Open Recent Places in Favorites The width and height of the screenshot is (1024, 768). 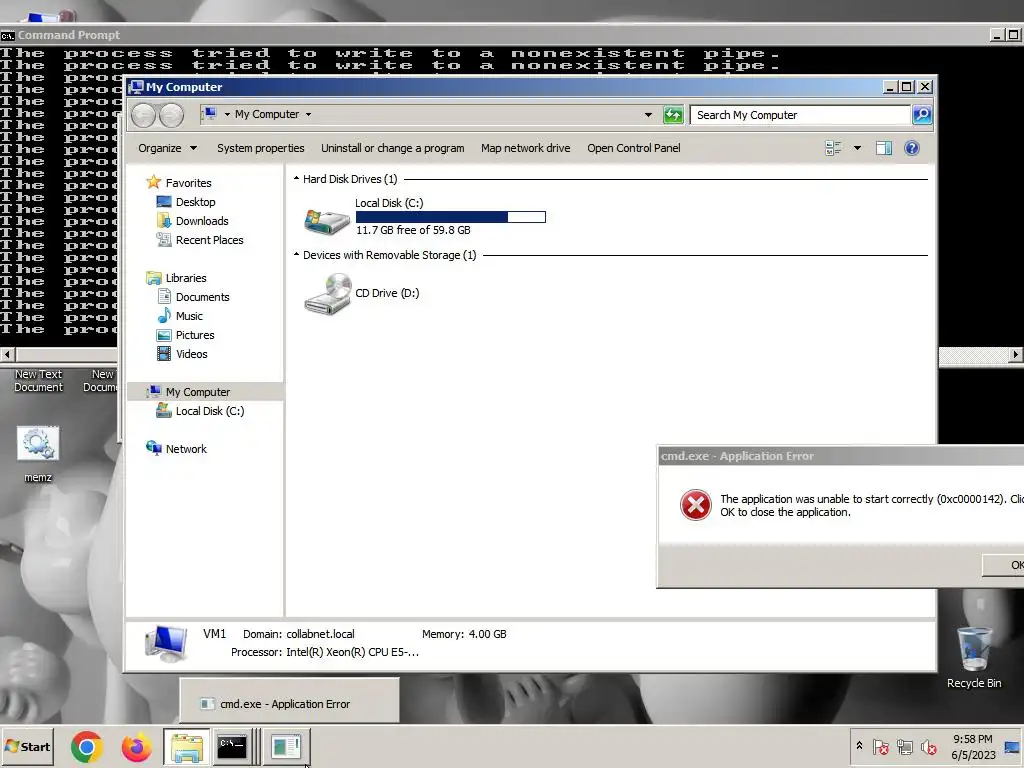(209, 240)
